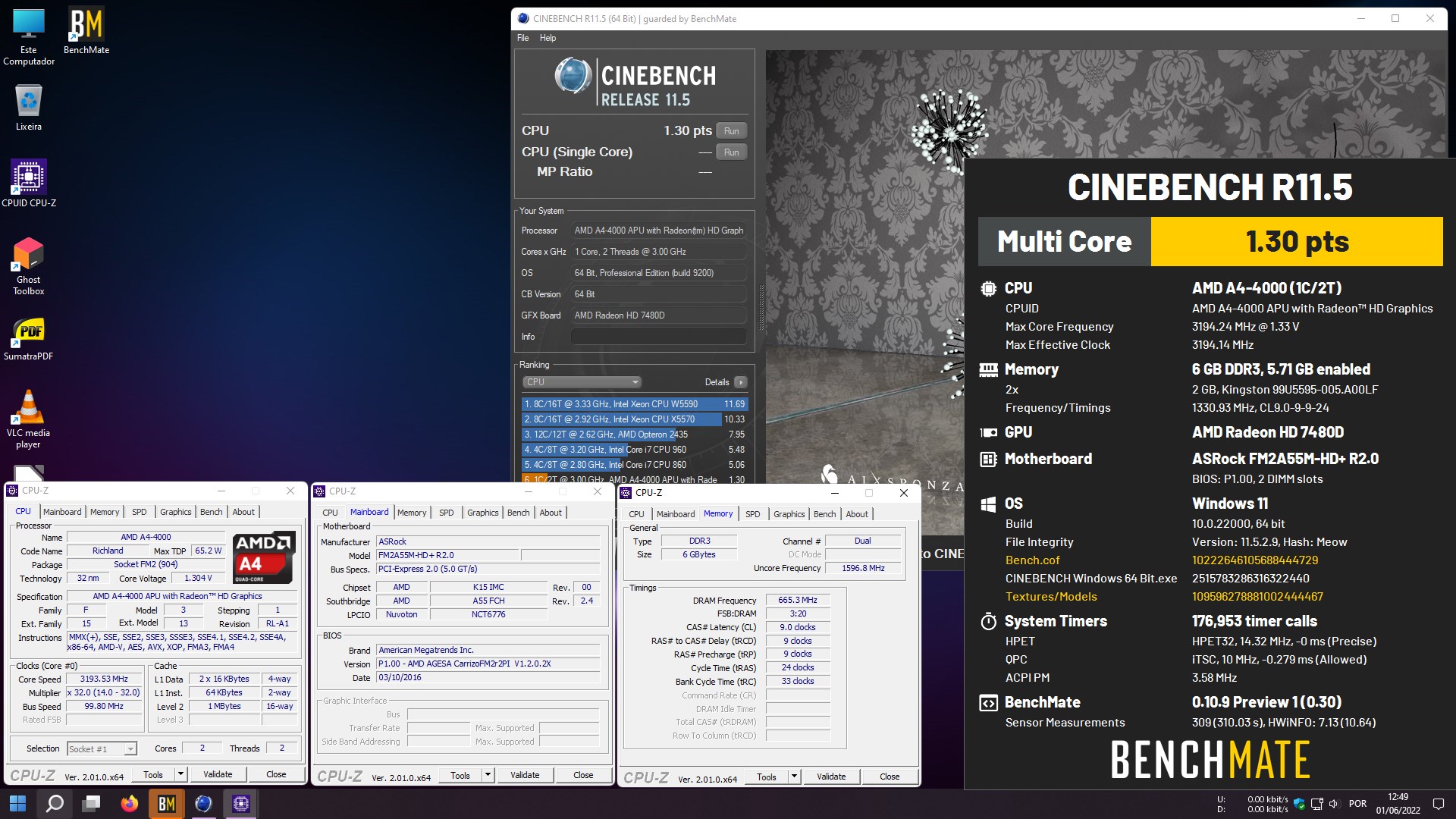Switch to SPD tab in Memory CPU-Z window
Image resolution: width=1456 pixels, height=819 pixels.
tap(752, 514)
